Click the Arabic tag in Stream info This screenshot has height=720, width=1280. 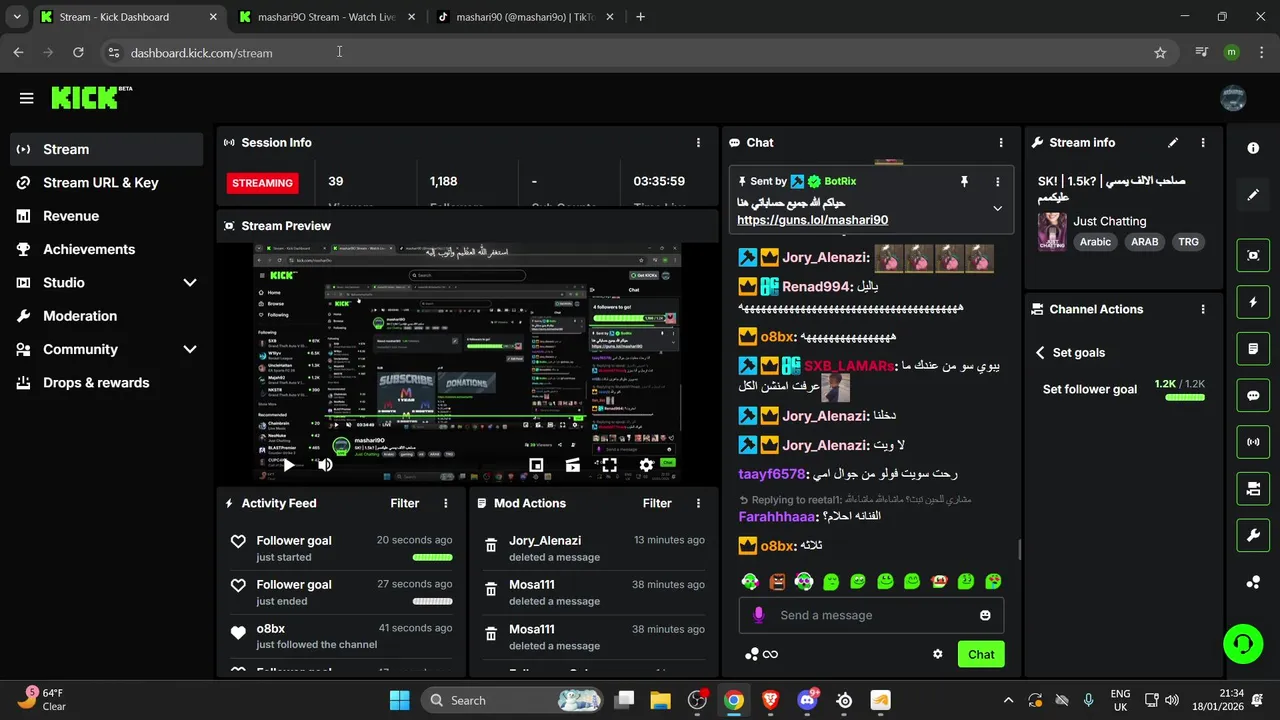tap(1095, 242)
